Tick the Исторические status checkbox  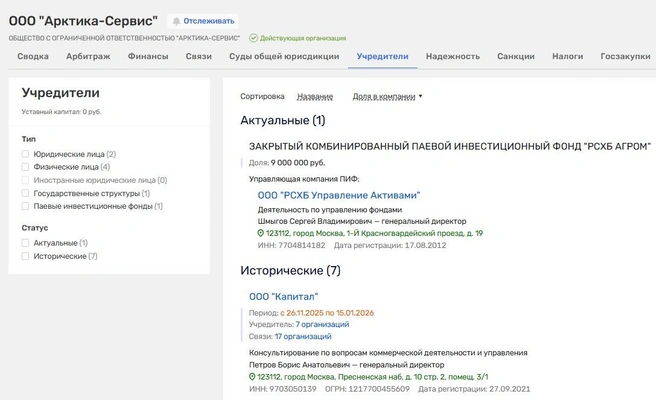[x=25, y=256]
